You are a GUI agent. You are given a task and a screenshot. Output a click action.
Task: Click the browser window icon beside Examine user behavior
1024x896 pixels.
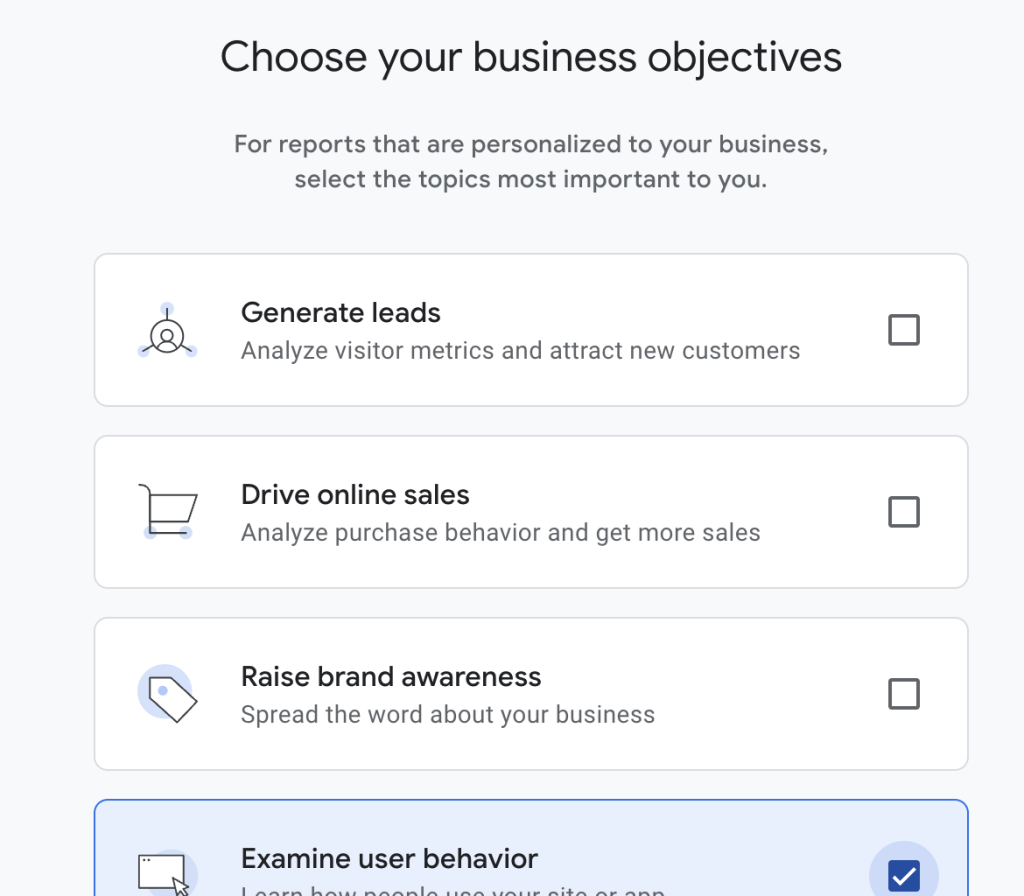tap(162, 870)
